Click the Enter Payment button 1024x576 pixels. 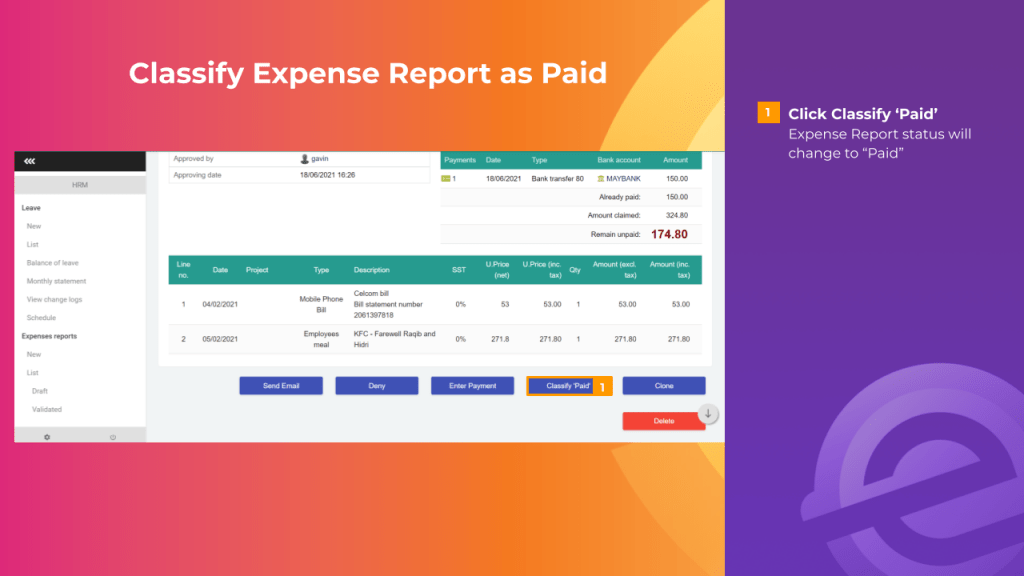[x=472, y=385]
